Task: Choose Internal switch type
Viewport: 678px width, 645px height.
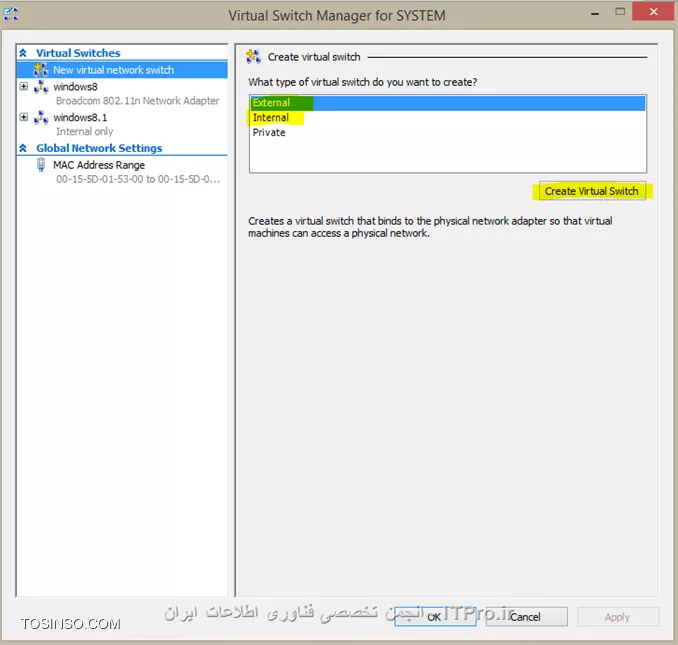Action: point(448,118)
